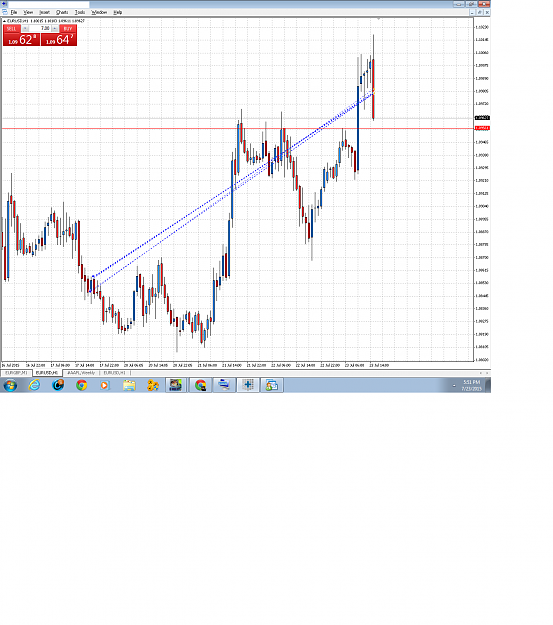Image resolution: width=553 pixels, height=625 pixels.
Task: Click the red horizontal price line label
Action: (482, 128)
